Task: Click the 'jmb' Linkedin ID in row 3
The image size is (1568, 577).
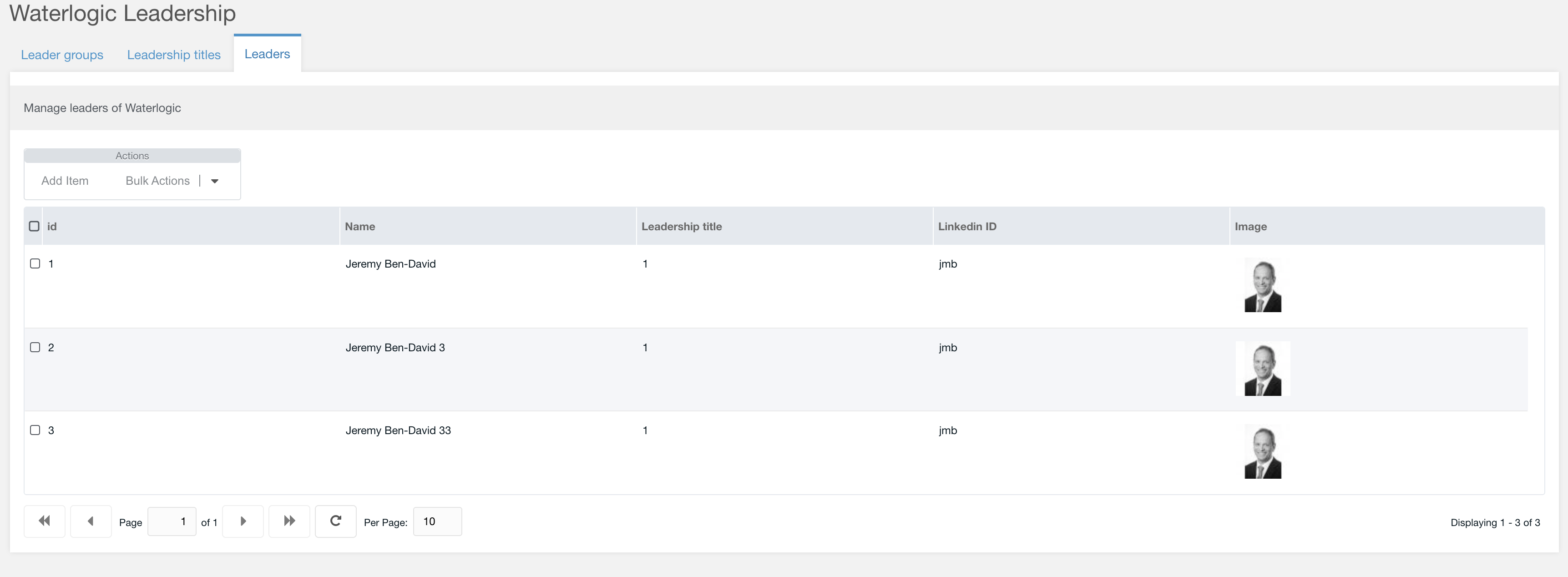Action: coord(948,431)
